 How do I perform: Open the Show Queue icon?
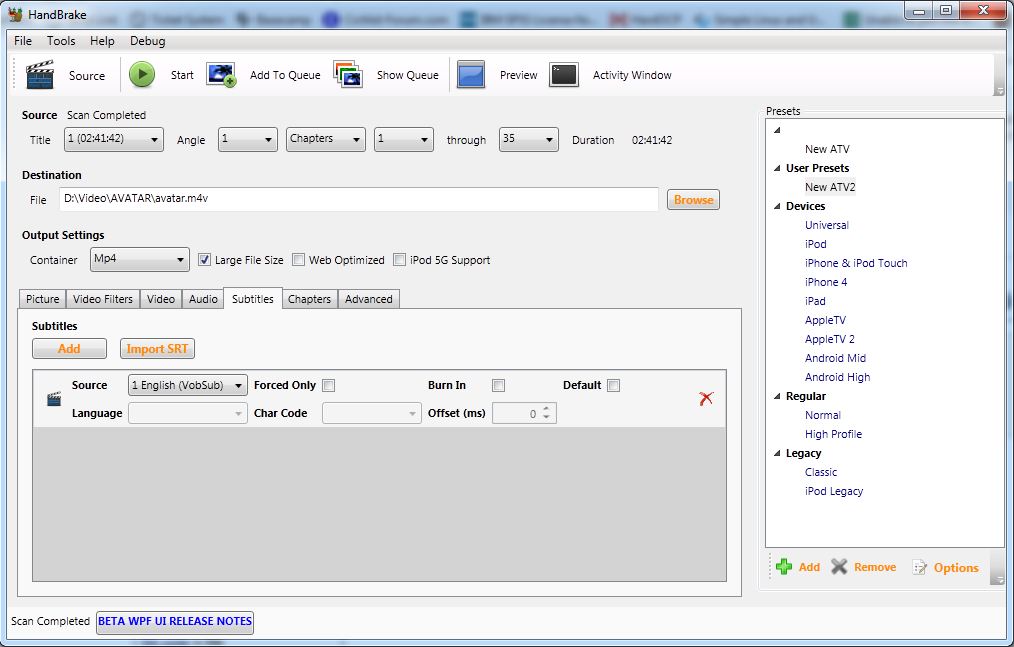coord(348,74)
